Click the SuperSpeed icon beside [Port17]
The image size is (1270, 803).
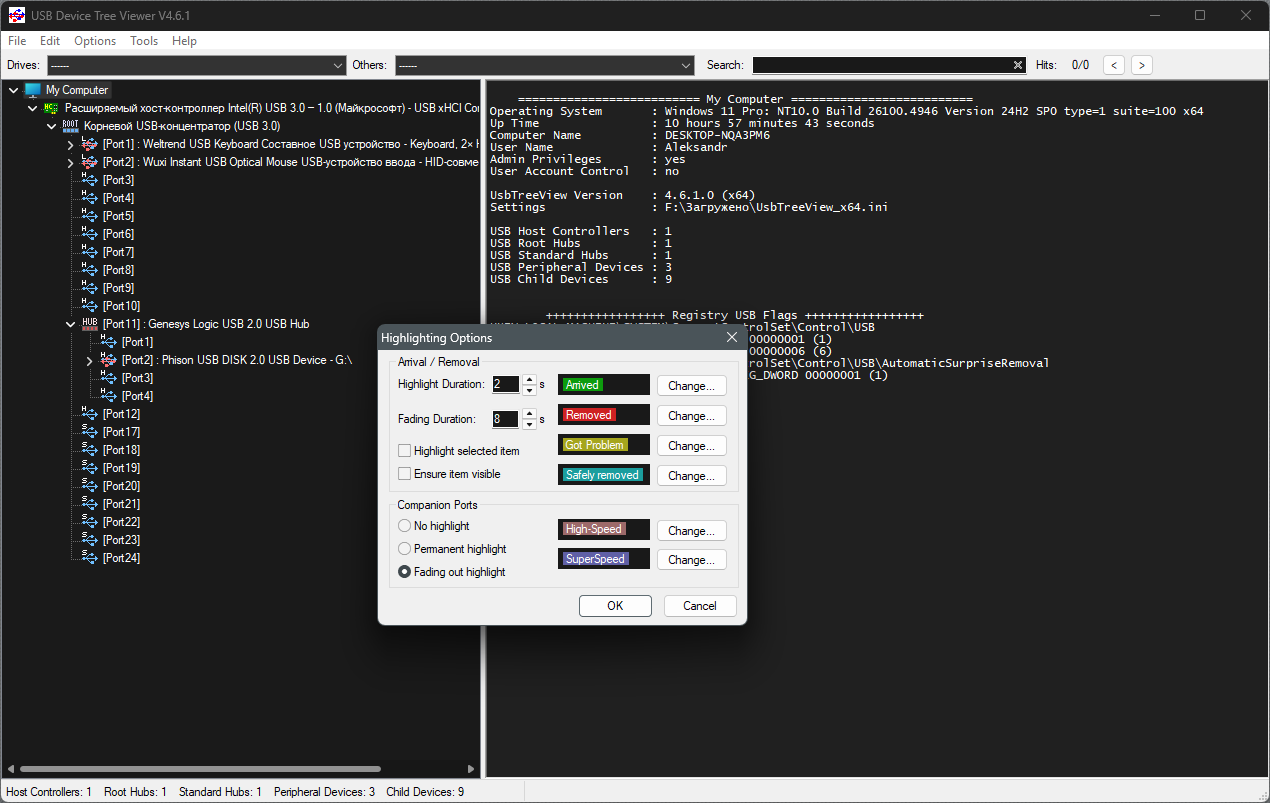pos(89,432)
